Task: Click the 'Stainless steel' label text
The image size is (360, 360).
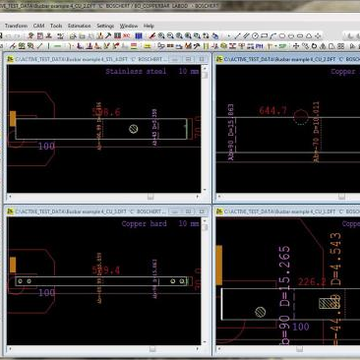Action: [x=136, y=71]
